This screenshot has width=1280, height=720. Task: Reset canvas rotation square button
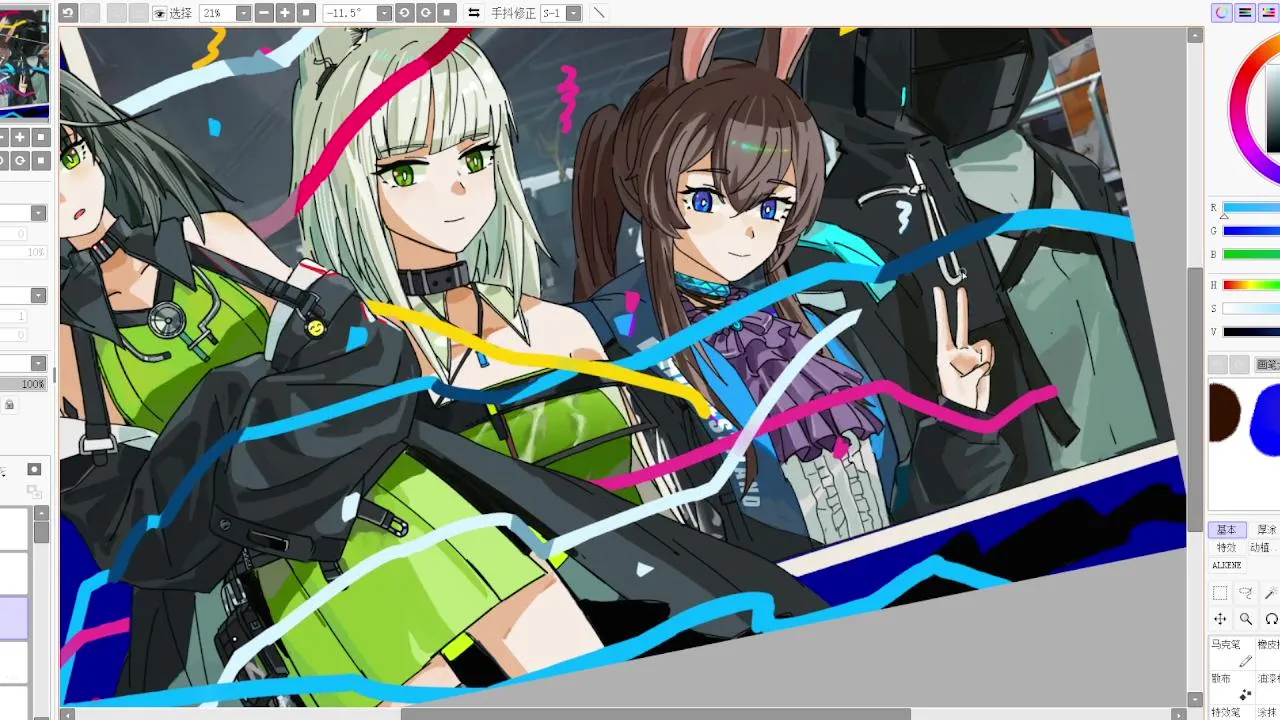point(447,13)
